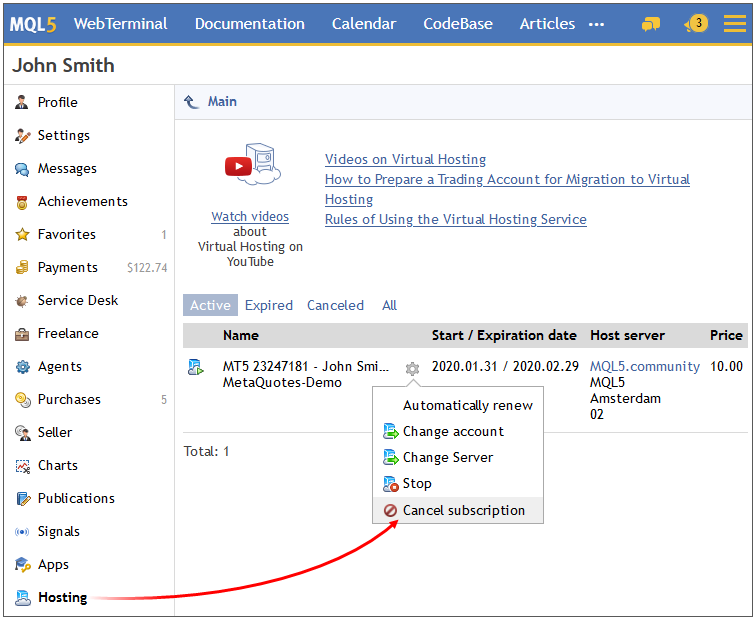Image resolution: width=754 pixels, height=620 pixels.
Task: Click the Profile sidebar label
Action: pyautogui.click(x=58, y=102)
